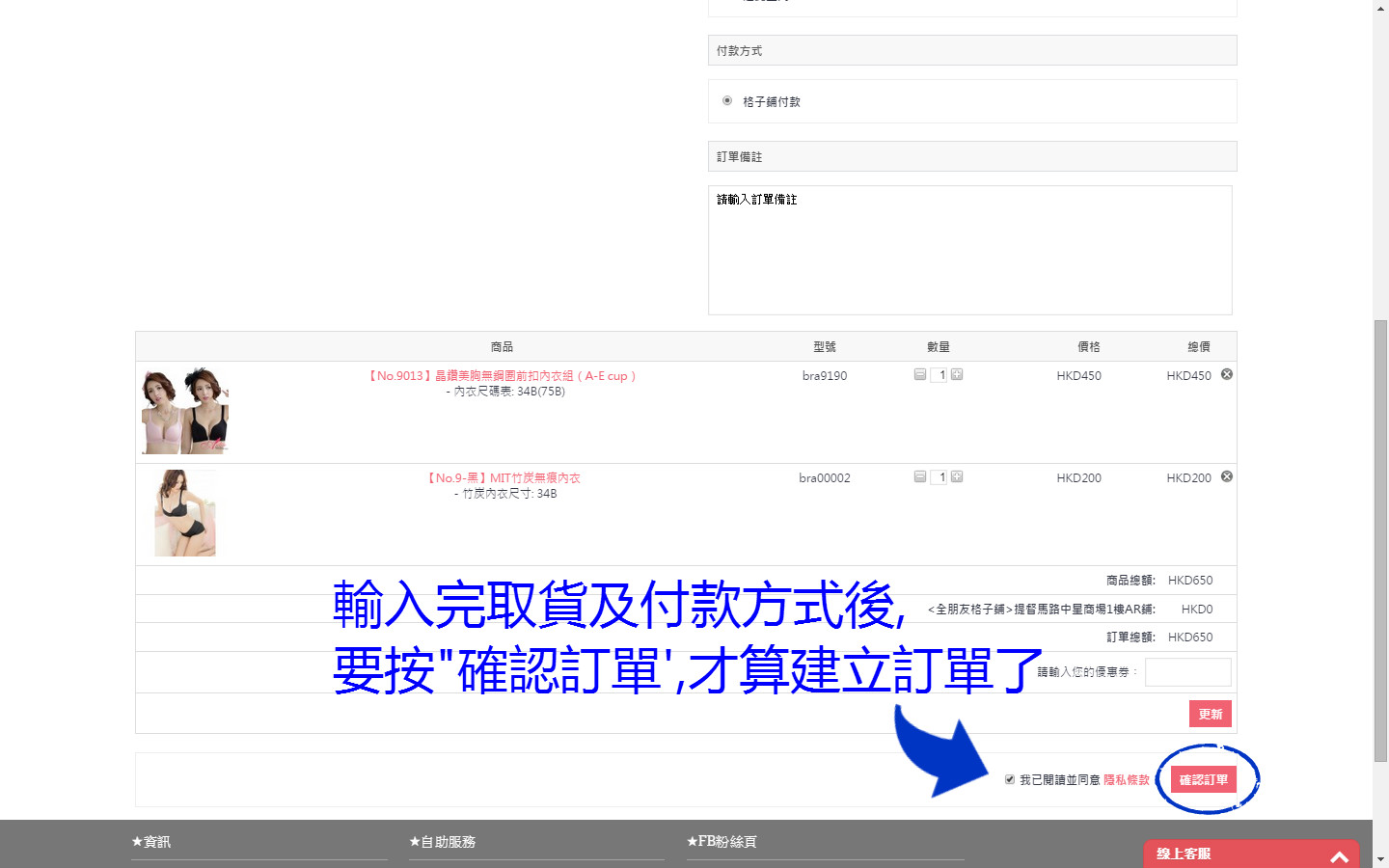
Task: Edit quantity field for bra9190 row
Action: tap(939, 375)
